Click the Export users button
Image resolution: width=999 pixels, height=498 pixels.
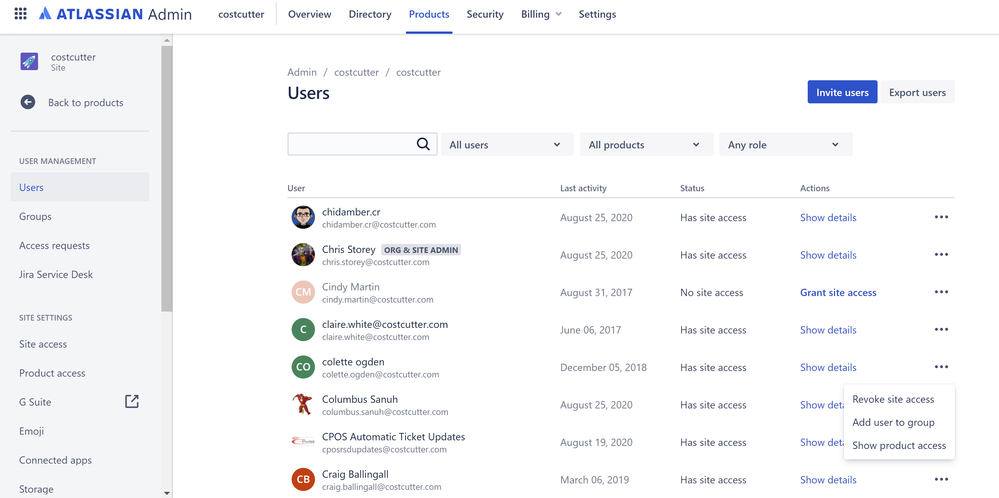point(917,92)
